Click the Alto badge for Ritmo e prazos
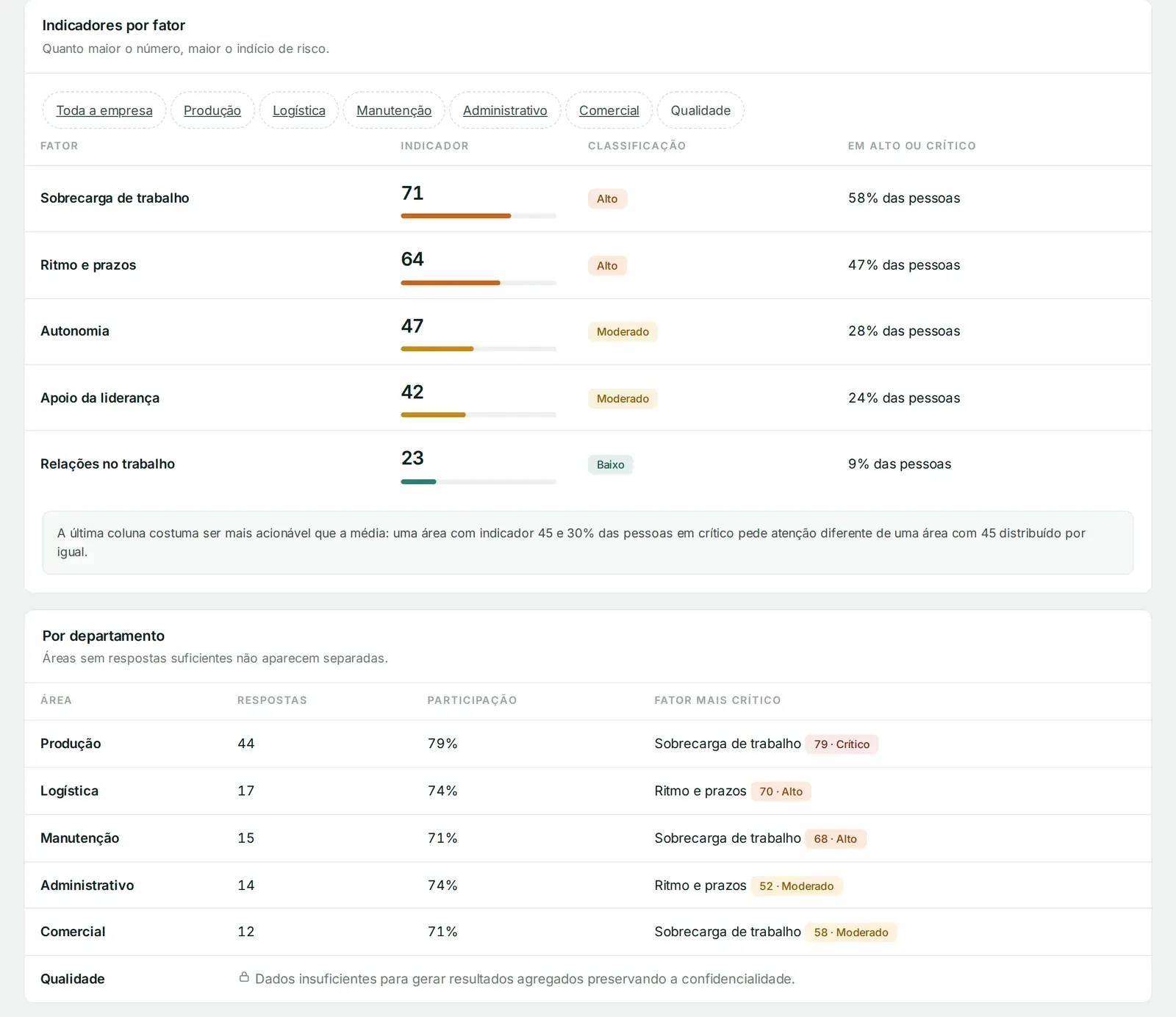Screen dimensions: 1176x1017 [x=607, y=265]
